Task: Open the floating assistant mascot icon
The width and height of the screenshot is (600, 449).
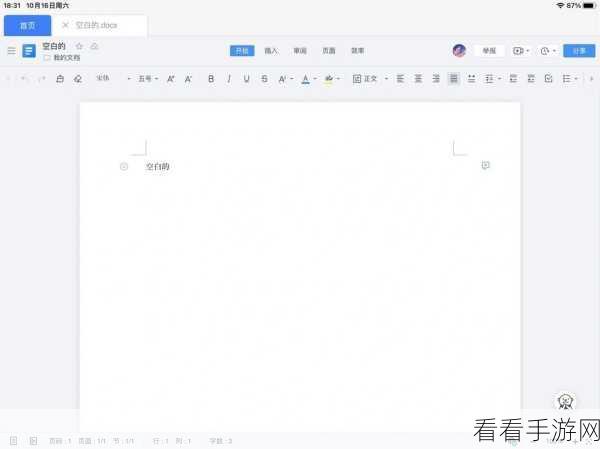Action: tap(565, 401)
